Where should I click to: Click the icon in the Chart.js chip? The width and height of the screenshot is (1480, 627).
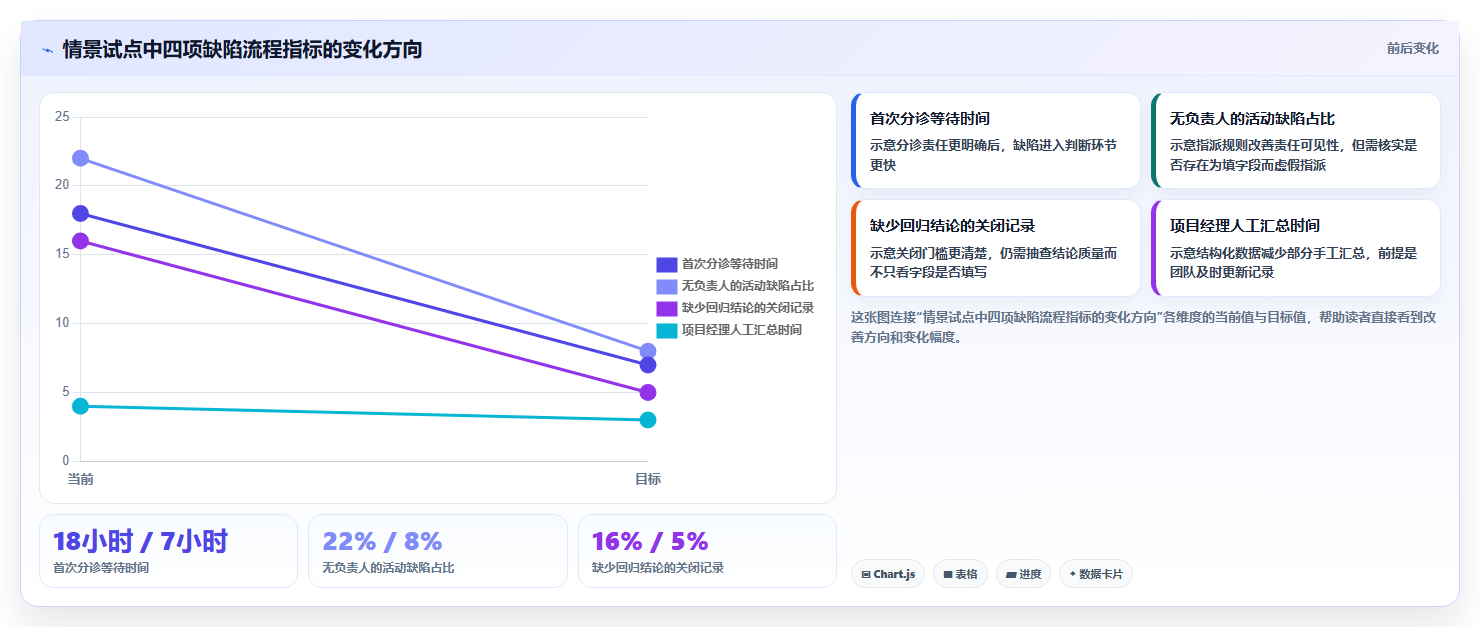click(866, 575)
